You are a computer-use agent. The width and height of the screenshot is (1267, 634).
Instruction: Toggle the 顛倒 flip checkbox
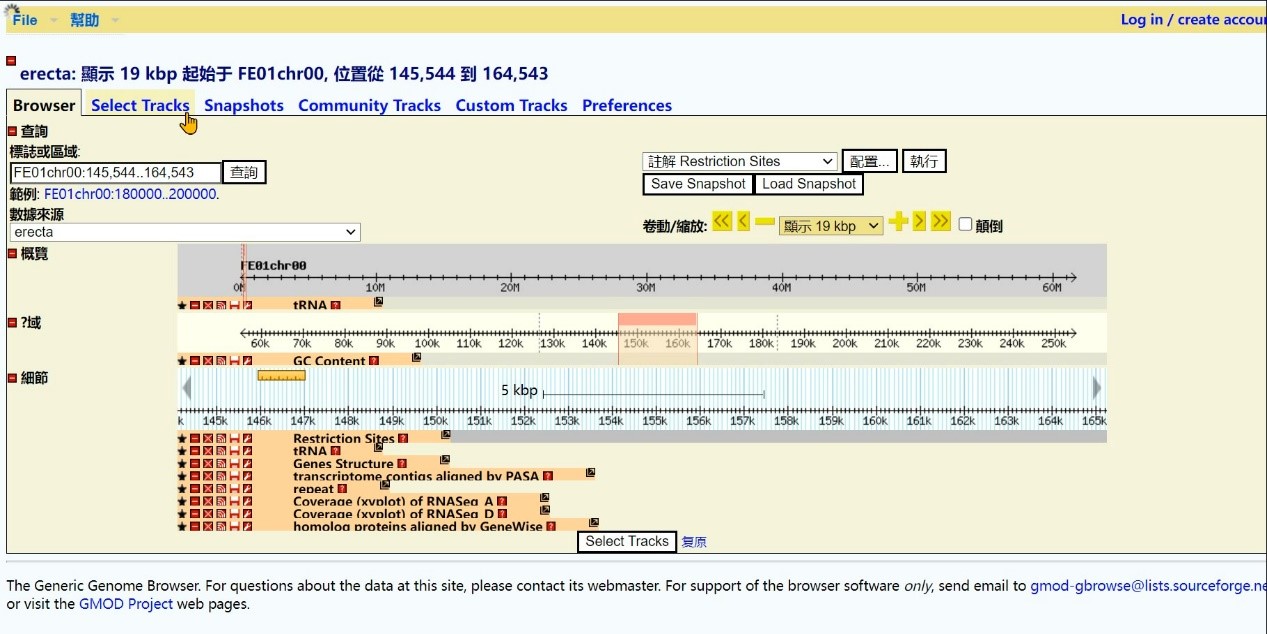pyautogui.click(x=965, y=225)
